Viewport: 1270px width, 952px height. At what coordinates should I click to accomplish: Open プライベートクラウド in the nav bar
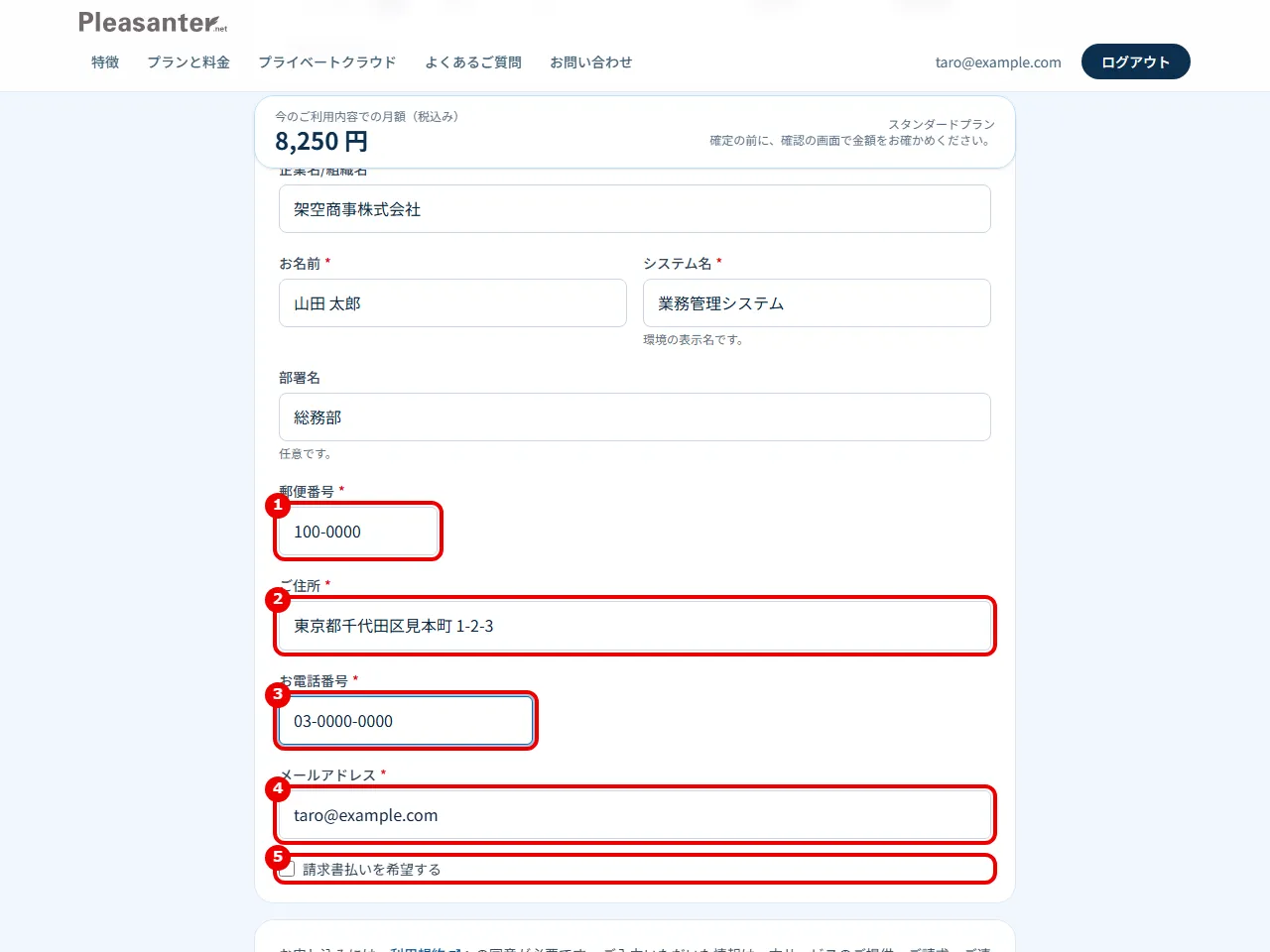327,62
